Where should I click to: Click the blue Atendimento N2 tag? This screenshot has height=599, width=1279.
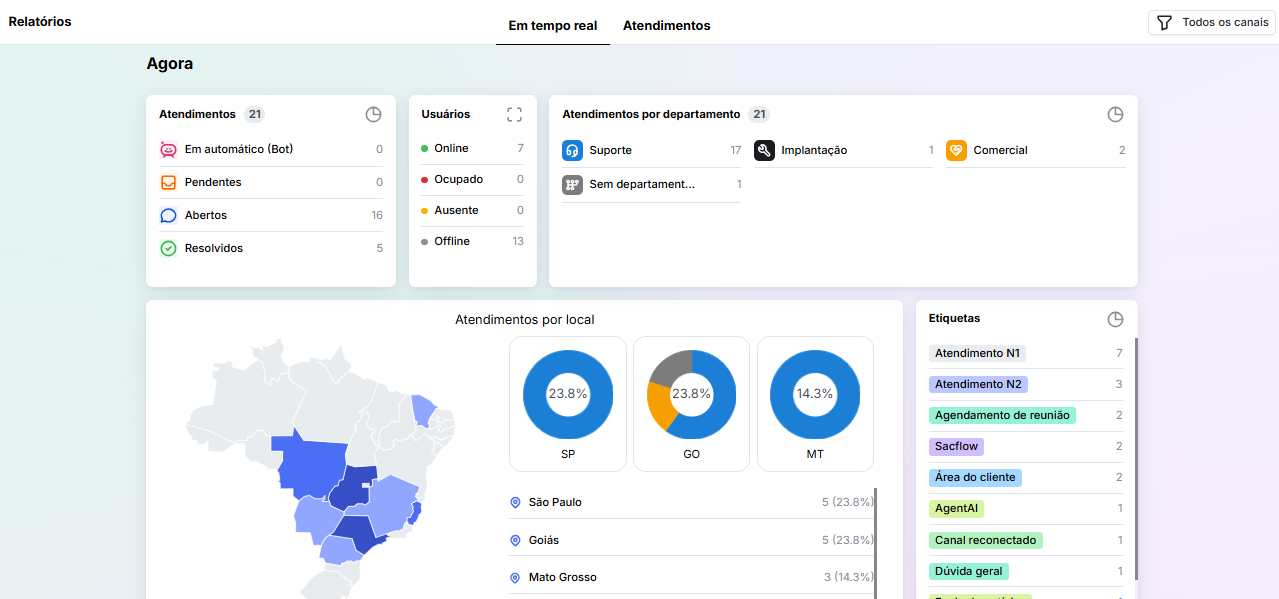977,384
